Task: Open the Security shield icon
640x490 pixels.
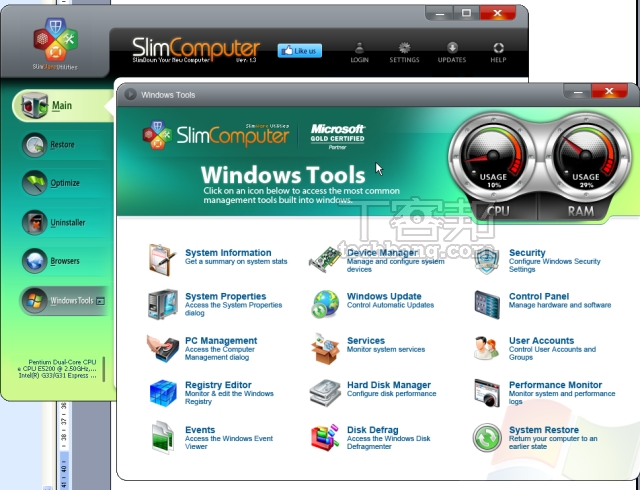Action: click(x=487, y=259)
